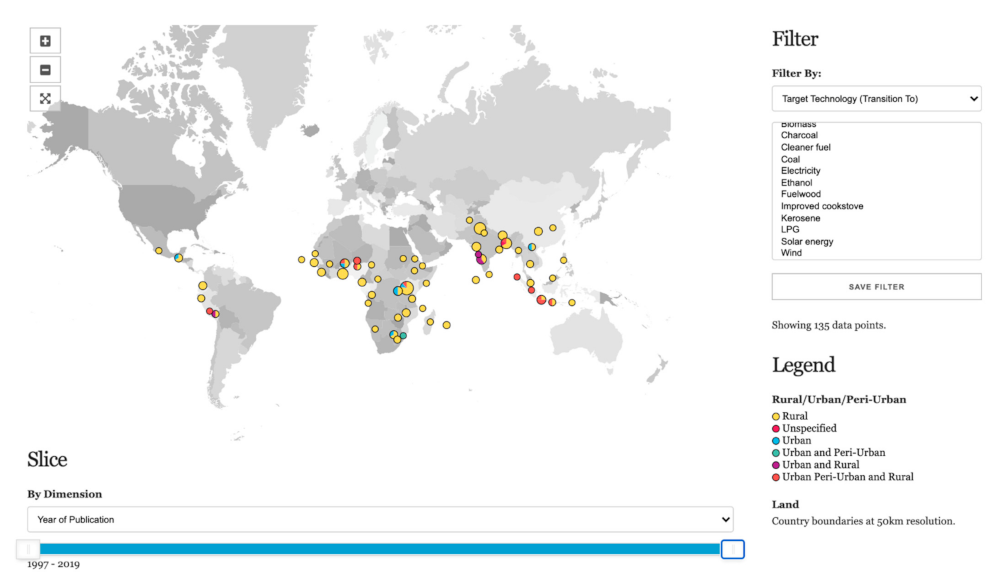This screenshot has height=578, width=1002.
Task: Click the blue Urban legend swatch
Action: (x=776, y=440)
